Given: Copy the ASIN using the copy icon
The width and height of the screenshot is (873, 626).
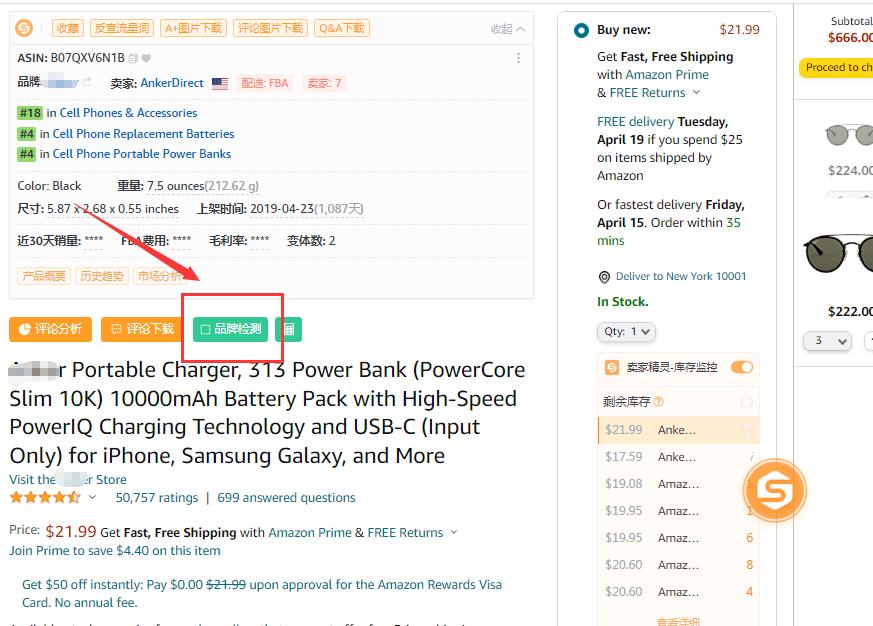Looking at the screenshot, I should (x=130, y=57).
